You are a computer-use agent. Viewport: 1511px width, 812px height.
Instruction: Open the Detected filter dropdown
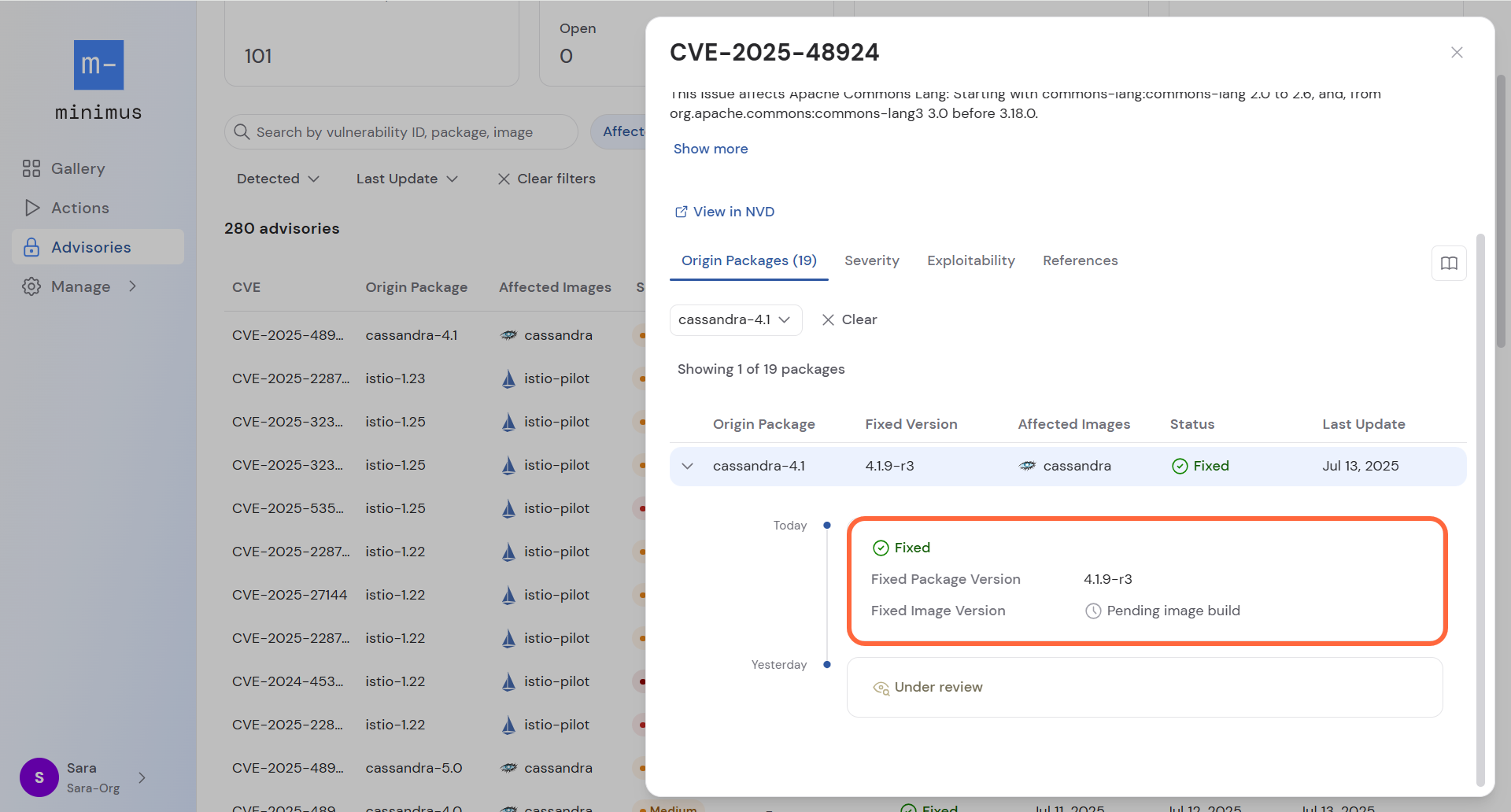point(278,179)
